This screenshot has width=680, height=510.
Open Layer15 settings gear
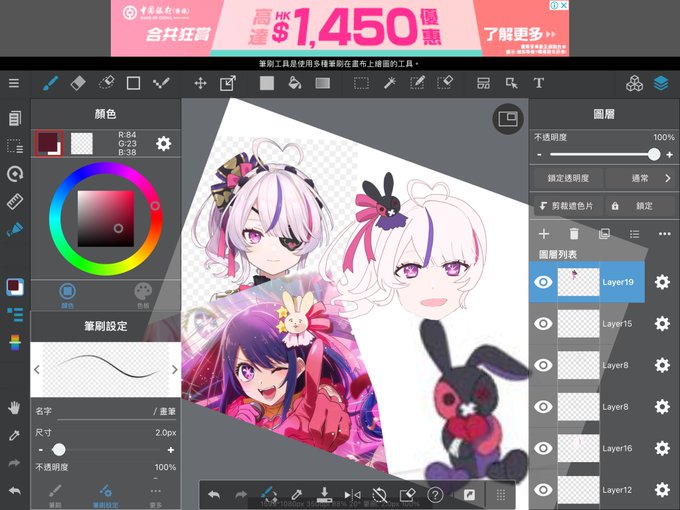pyautogui.click(x=662, y=324)
